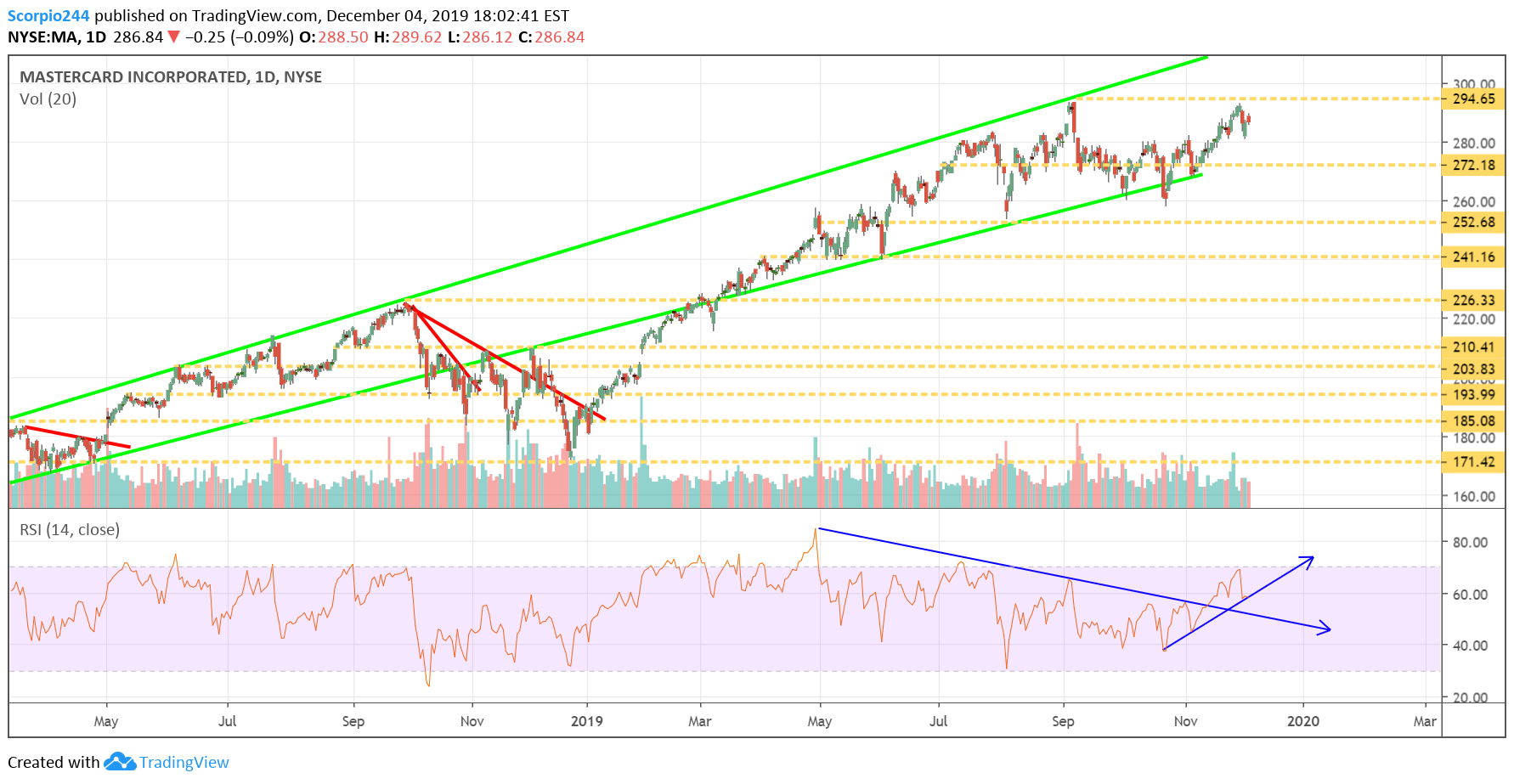Click the Open value 288.50
1514x784 pixels.
click(343, 37)
